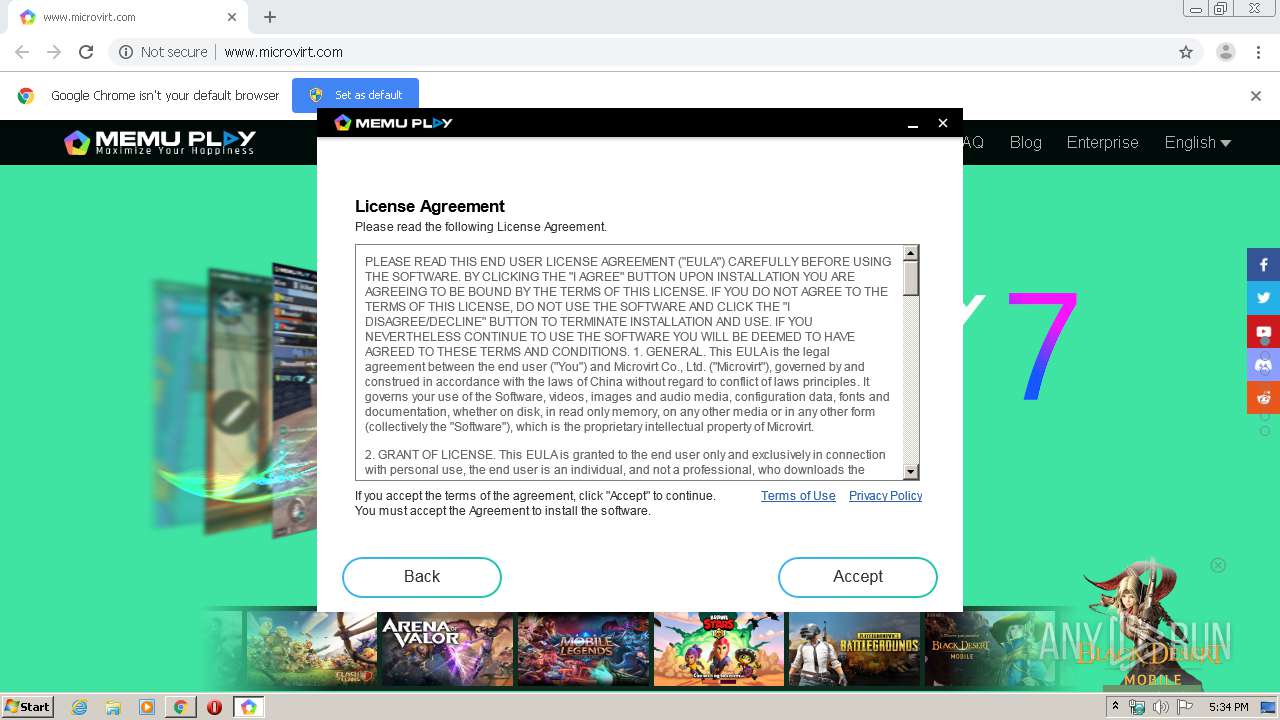Close the Black Desert Mobile ad
The image size is (1280, 720).
click(1218, 565)
